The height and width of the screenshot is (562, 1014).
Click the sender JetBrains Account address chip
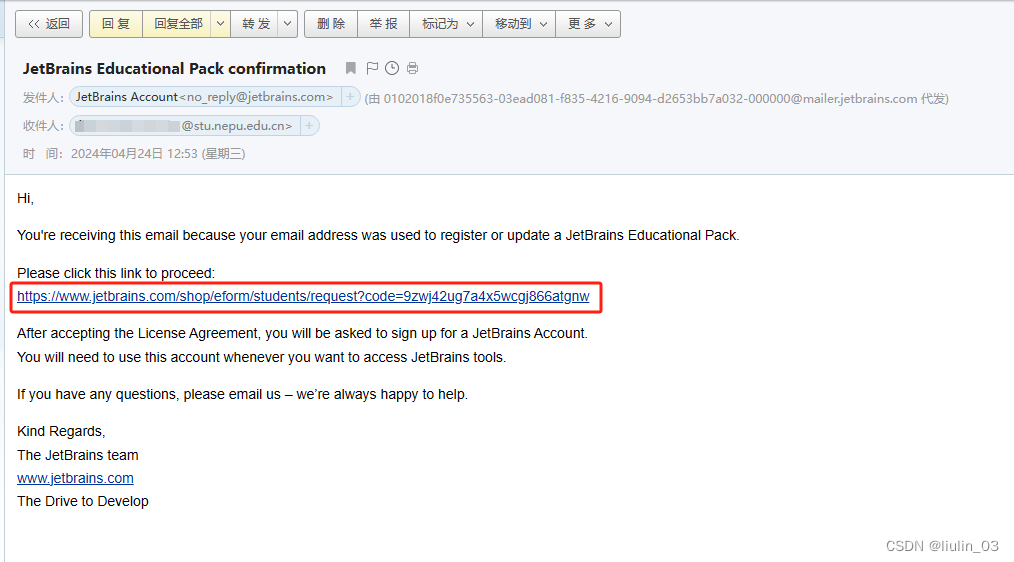point(204,97)
